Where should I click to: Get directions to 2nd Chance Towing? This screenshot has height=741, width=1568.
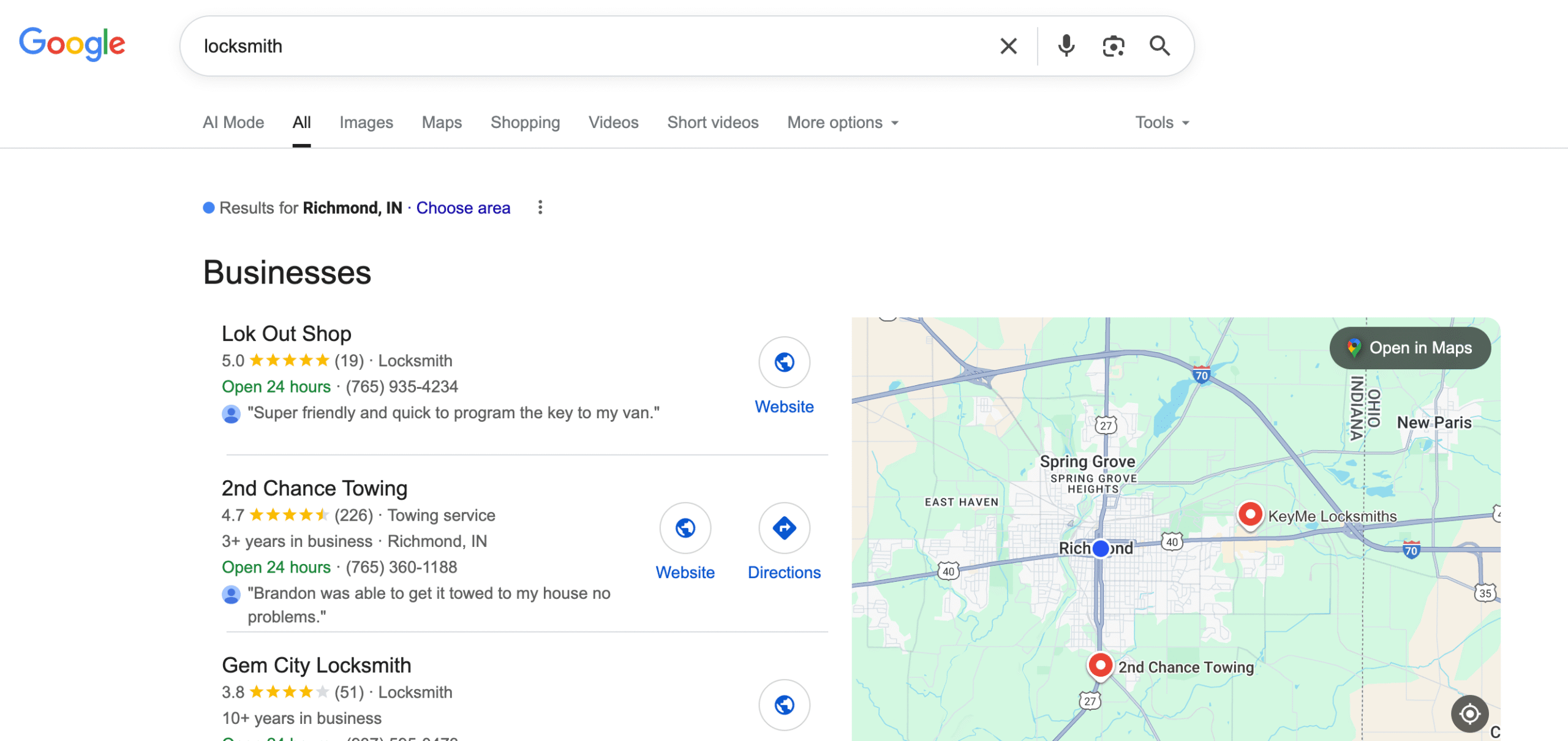784,528
